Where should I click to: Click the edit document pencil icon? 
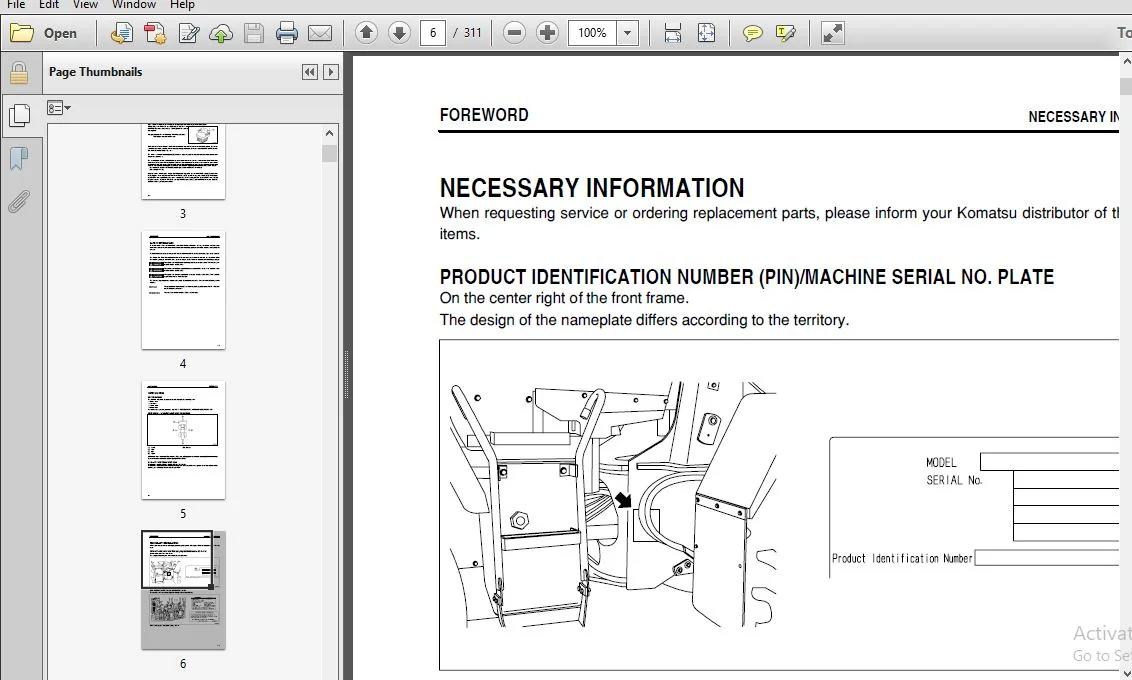click(188, 33)
